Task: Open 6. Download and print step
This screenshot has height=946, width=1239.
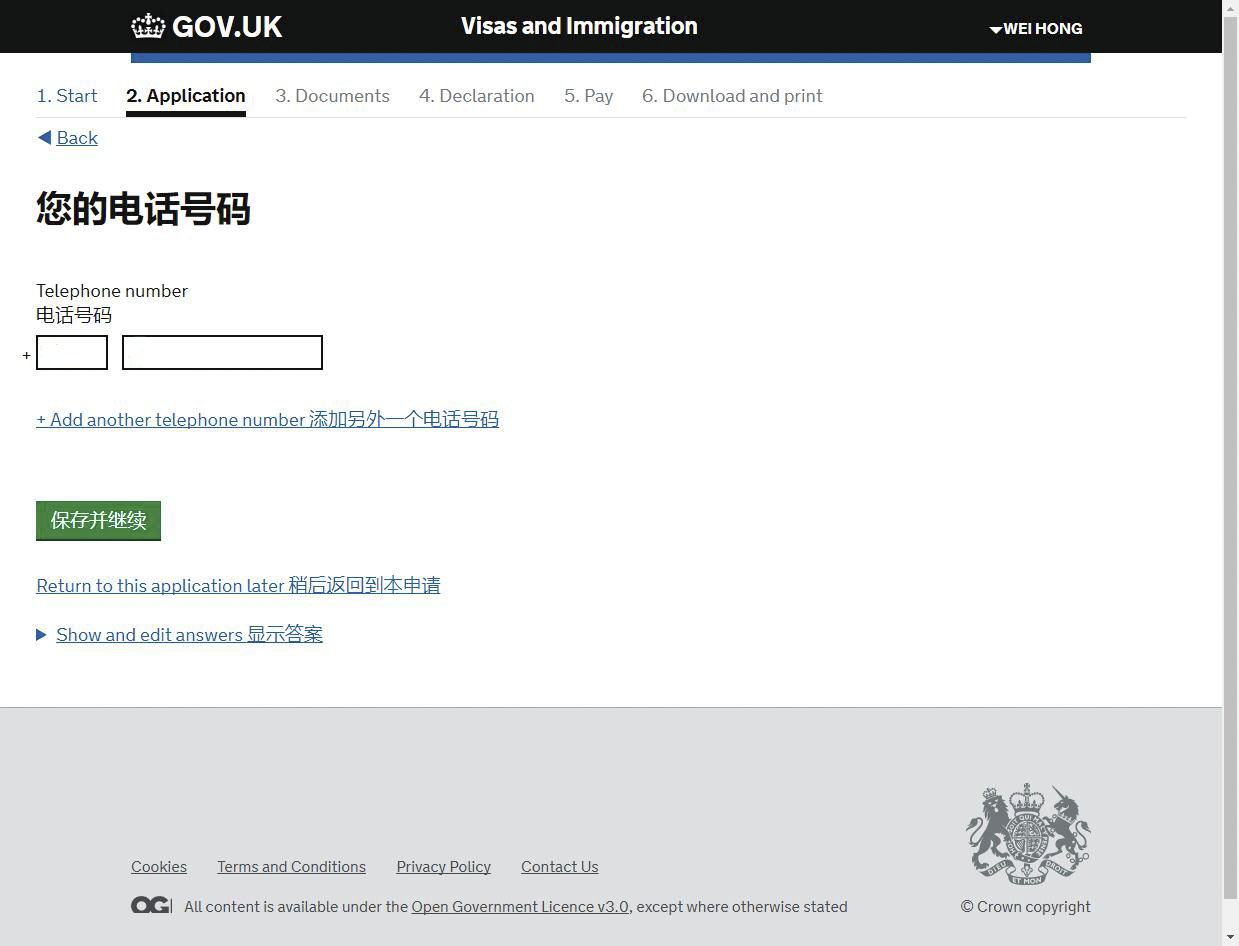Action: pyautogui.click(x=732, y=96)
